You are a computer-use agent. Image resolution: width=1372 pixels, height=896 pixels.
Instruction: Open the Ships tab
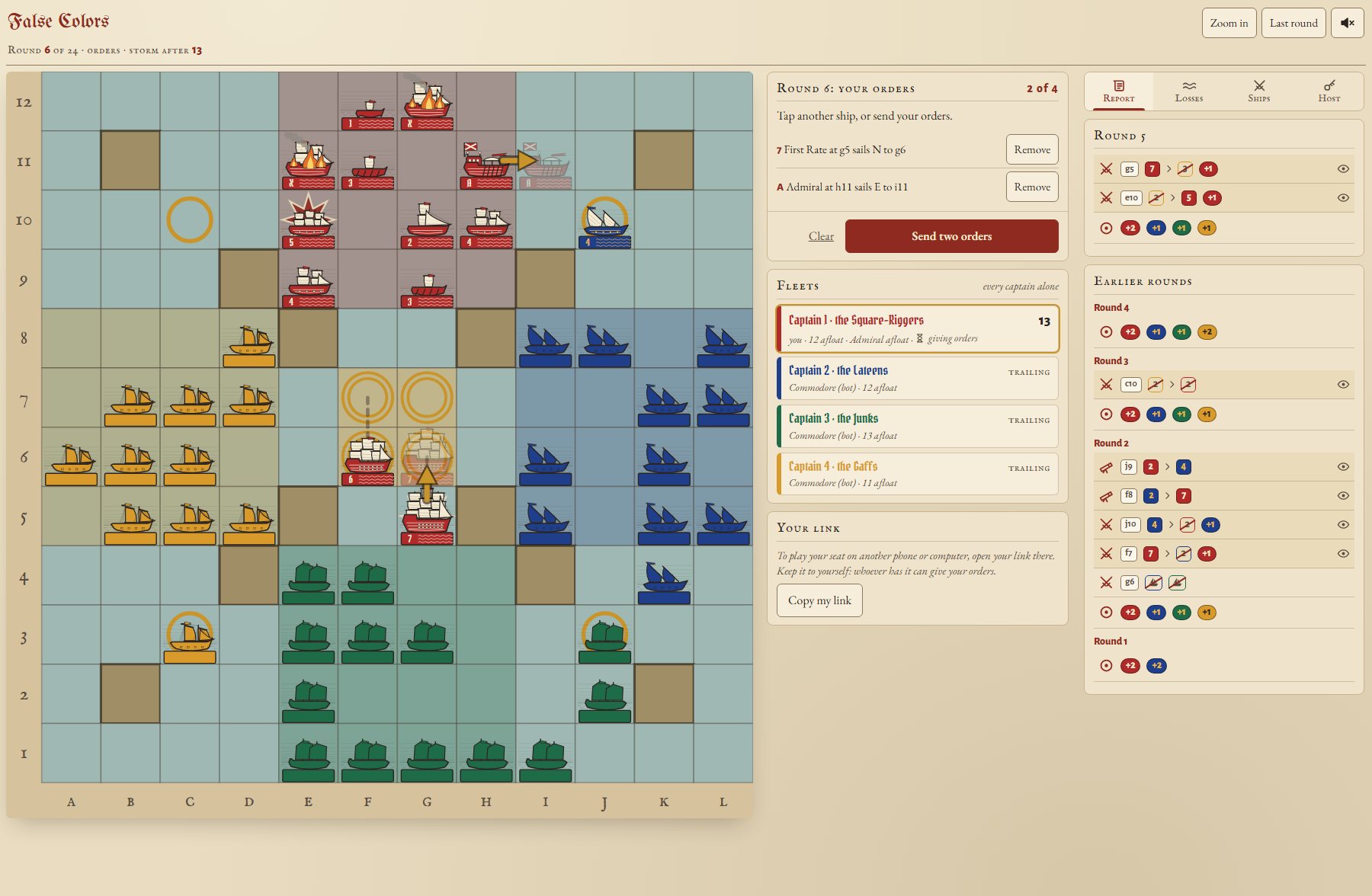1259,91
